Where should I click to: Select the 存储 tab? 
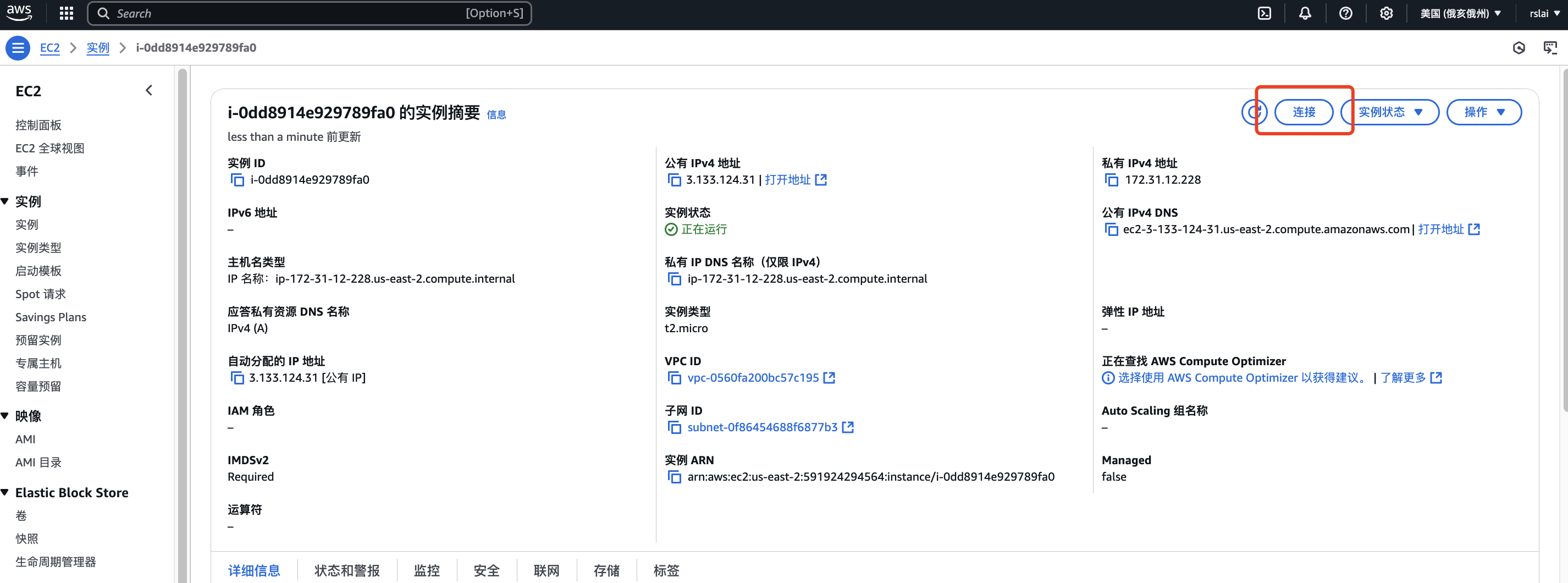[606, 570]
